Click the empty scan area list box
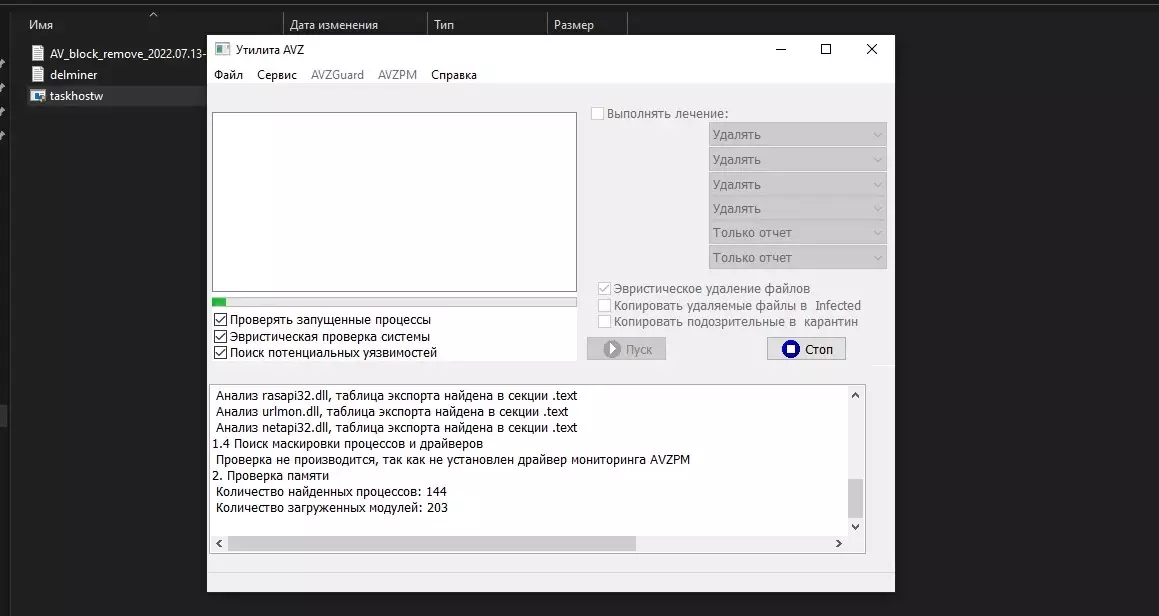This screenshot has height=616, width=1159. pyautogui.click(x=394, y=202)
